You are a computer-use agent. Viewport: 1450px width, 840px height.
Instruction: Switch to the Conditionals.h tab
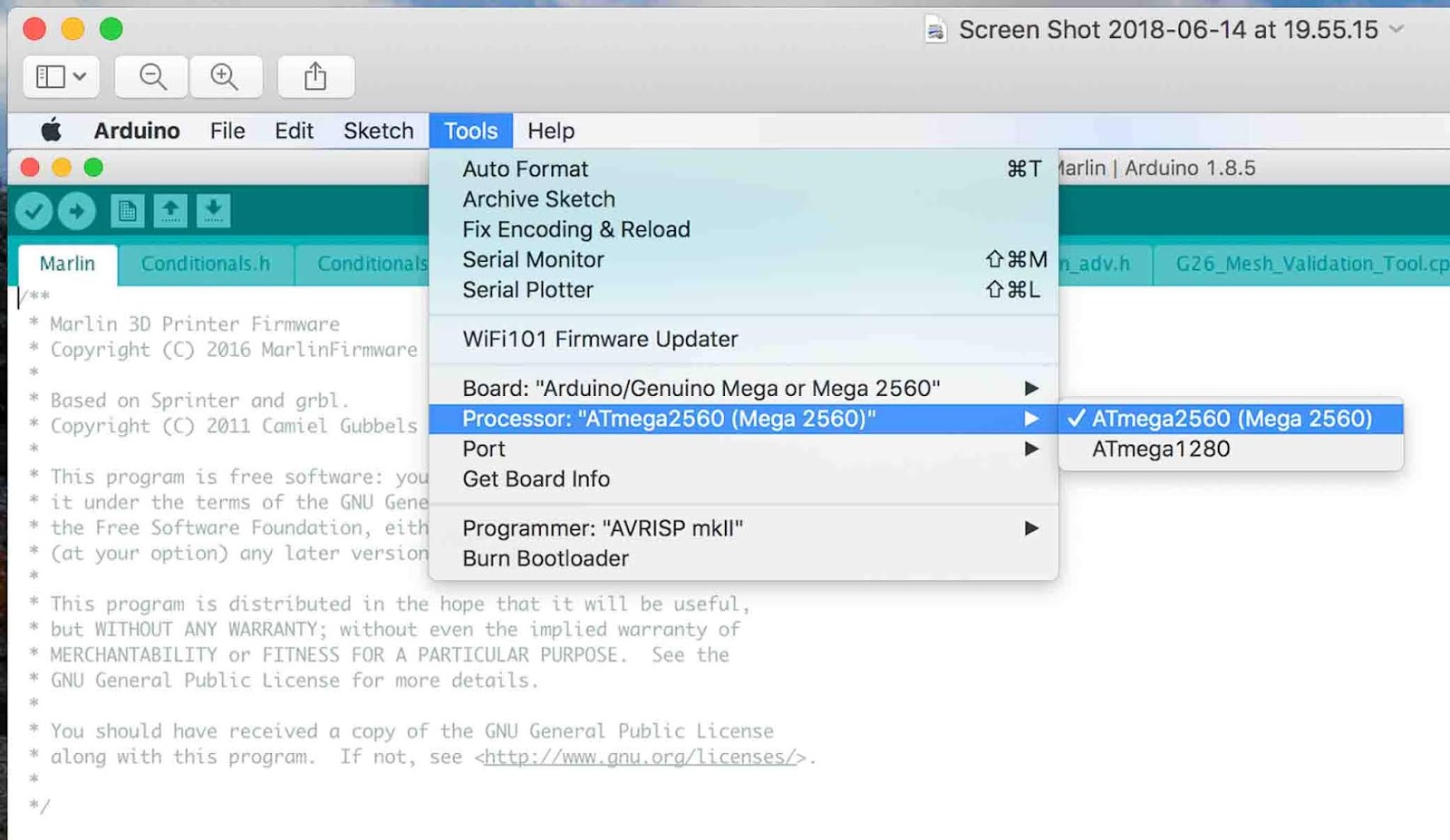click(x=206, y=264)
